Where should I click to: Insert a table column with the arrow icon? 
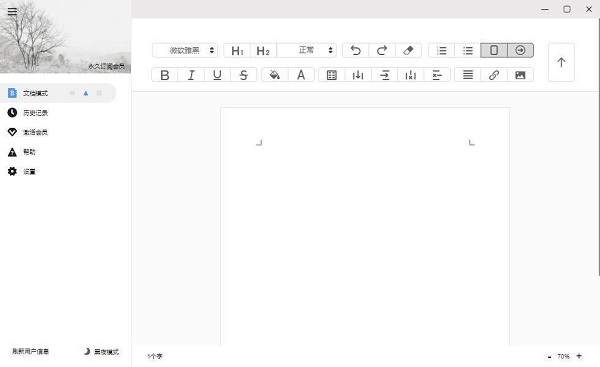(x=358, y=75)
